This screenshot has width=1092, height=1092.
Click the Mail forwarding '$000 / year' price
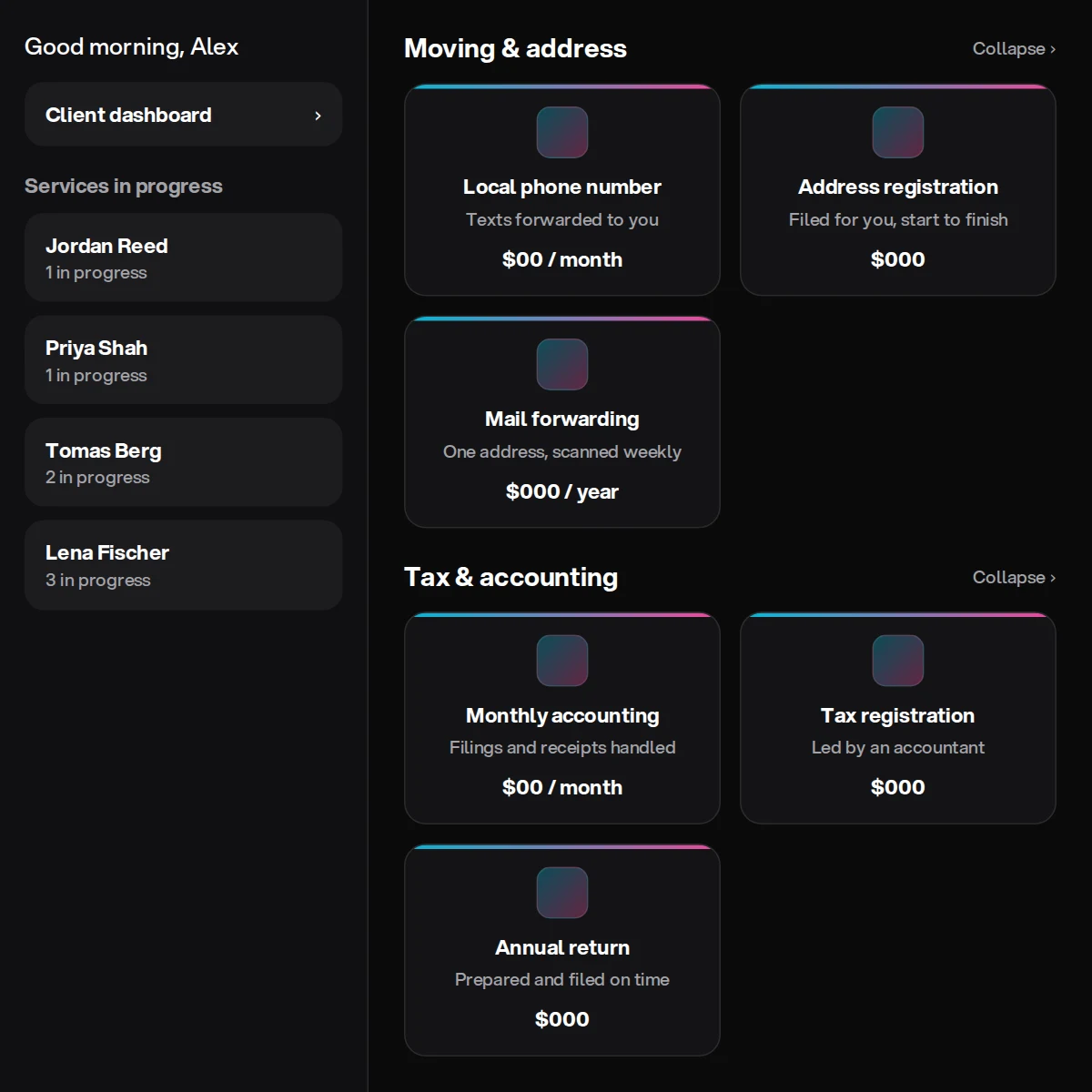[x=562, y=491]
